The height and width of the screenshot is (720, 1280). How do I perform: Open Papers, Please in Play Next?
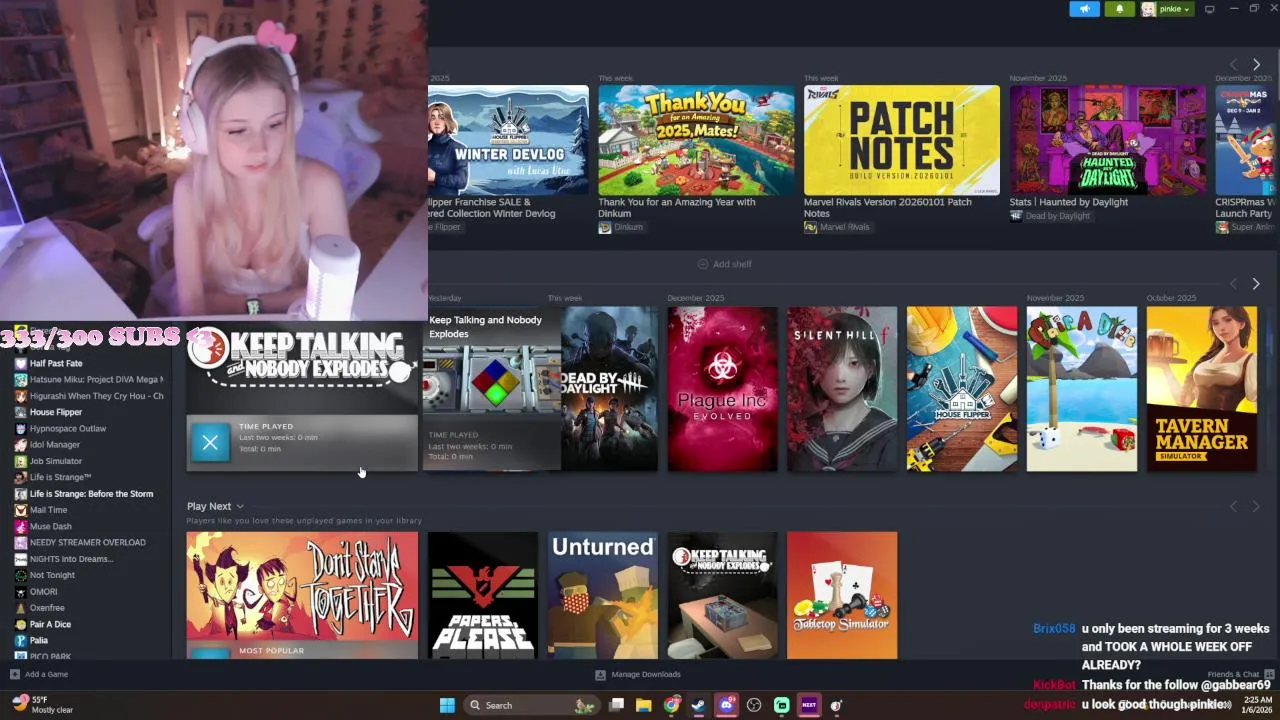[482, 595]
